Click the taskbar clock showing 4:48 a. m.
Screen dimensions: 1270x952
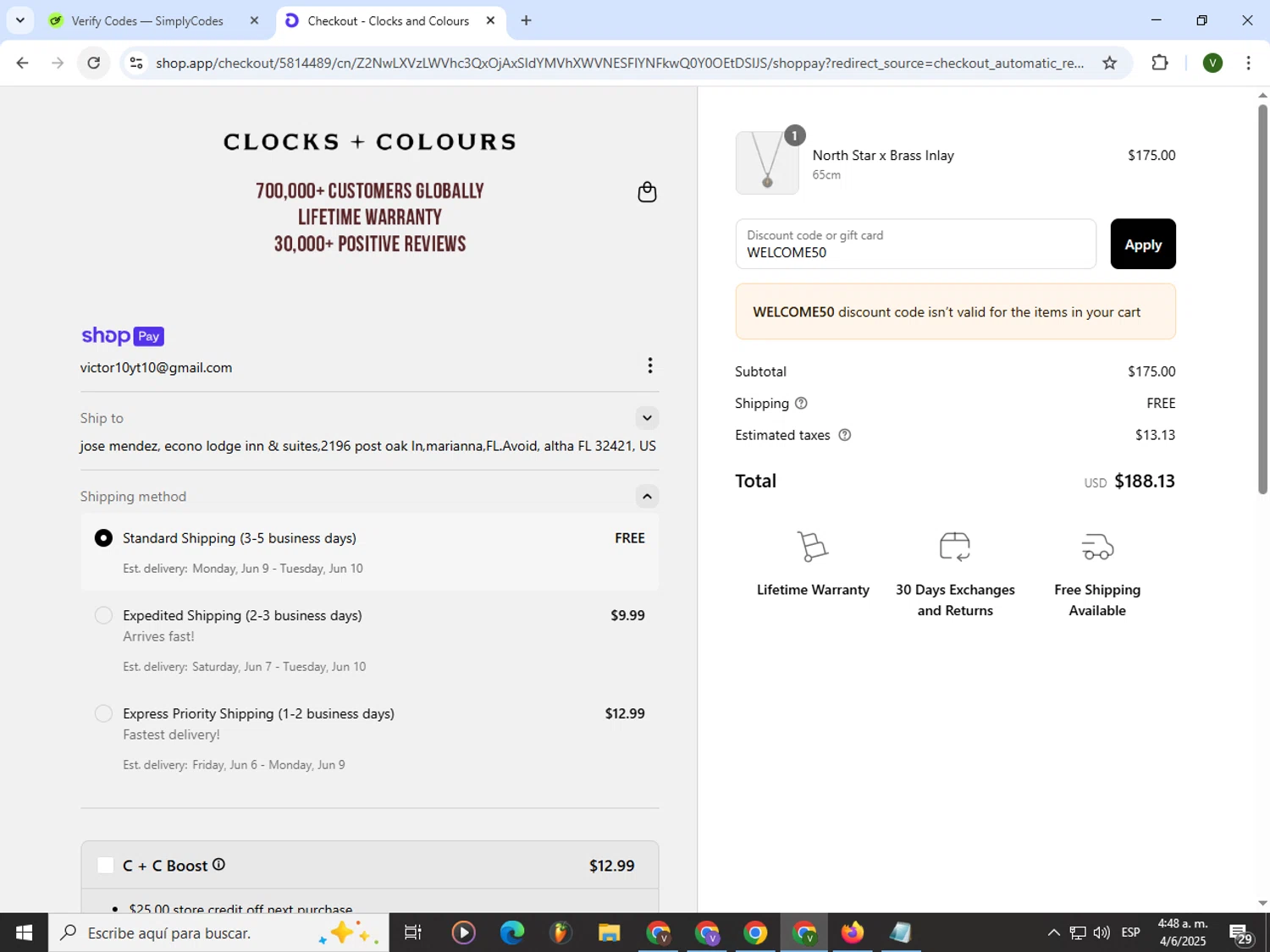(1182, 933)
